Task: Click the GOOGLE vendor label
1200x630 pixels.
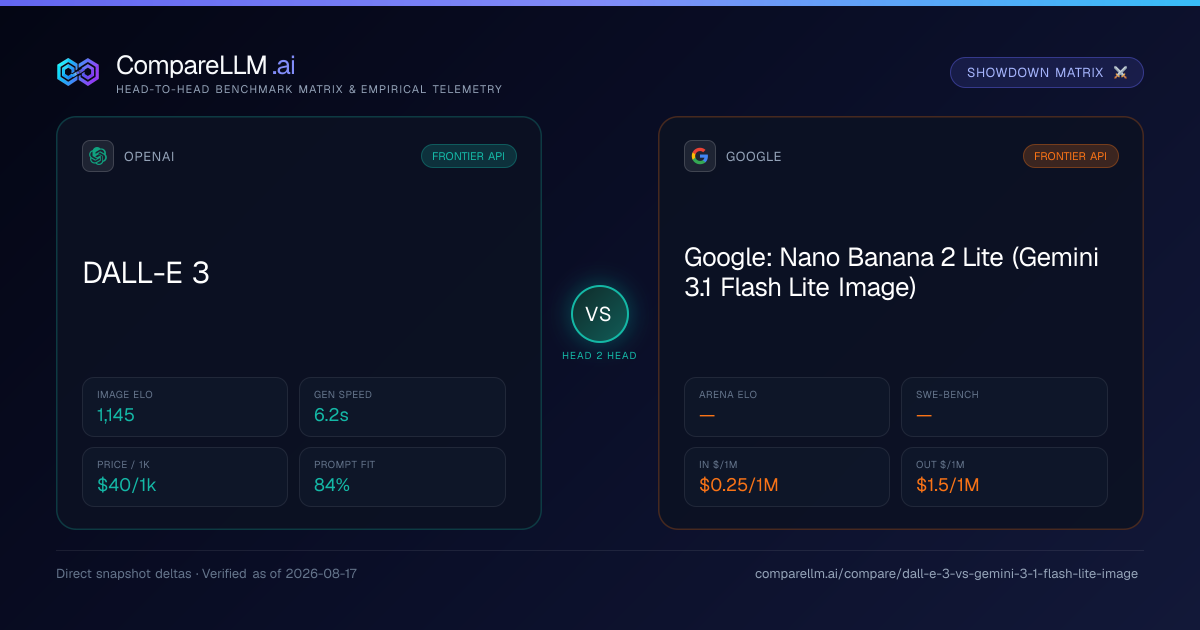Action: tap(754, 157)
